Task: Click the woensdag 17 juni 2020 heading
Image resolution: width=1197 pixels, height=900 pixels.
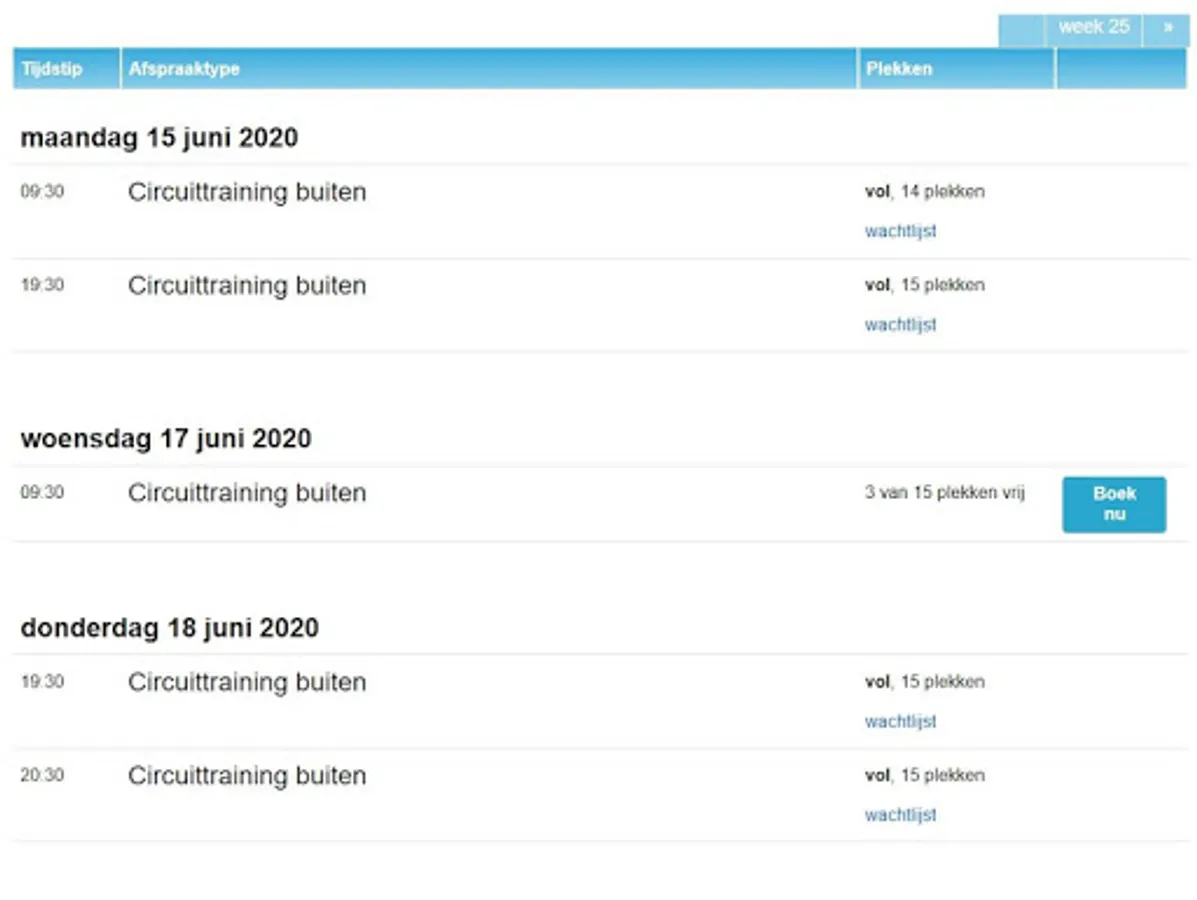Action: coord(166,439)
